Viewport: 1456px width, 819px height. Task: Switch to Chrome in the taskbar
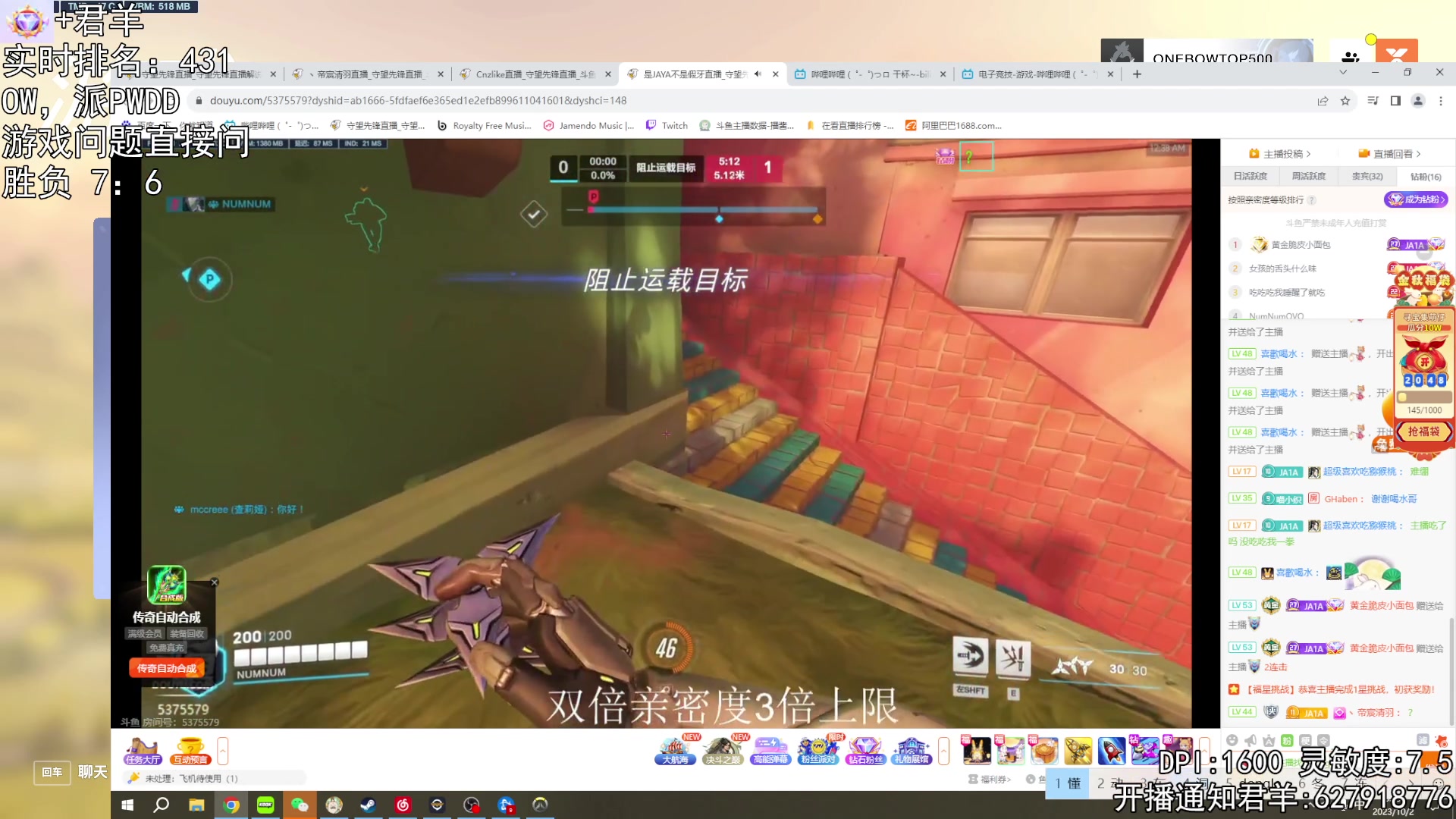[231, 805]
